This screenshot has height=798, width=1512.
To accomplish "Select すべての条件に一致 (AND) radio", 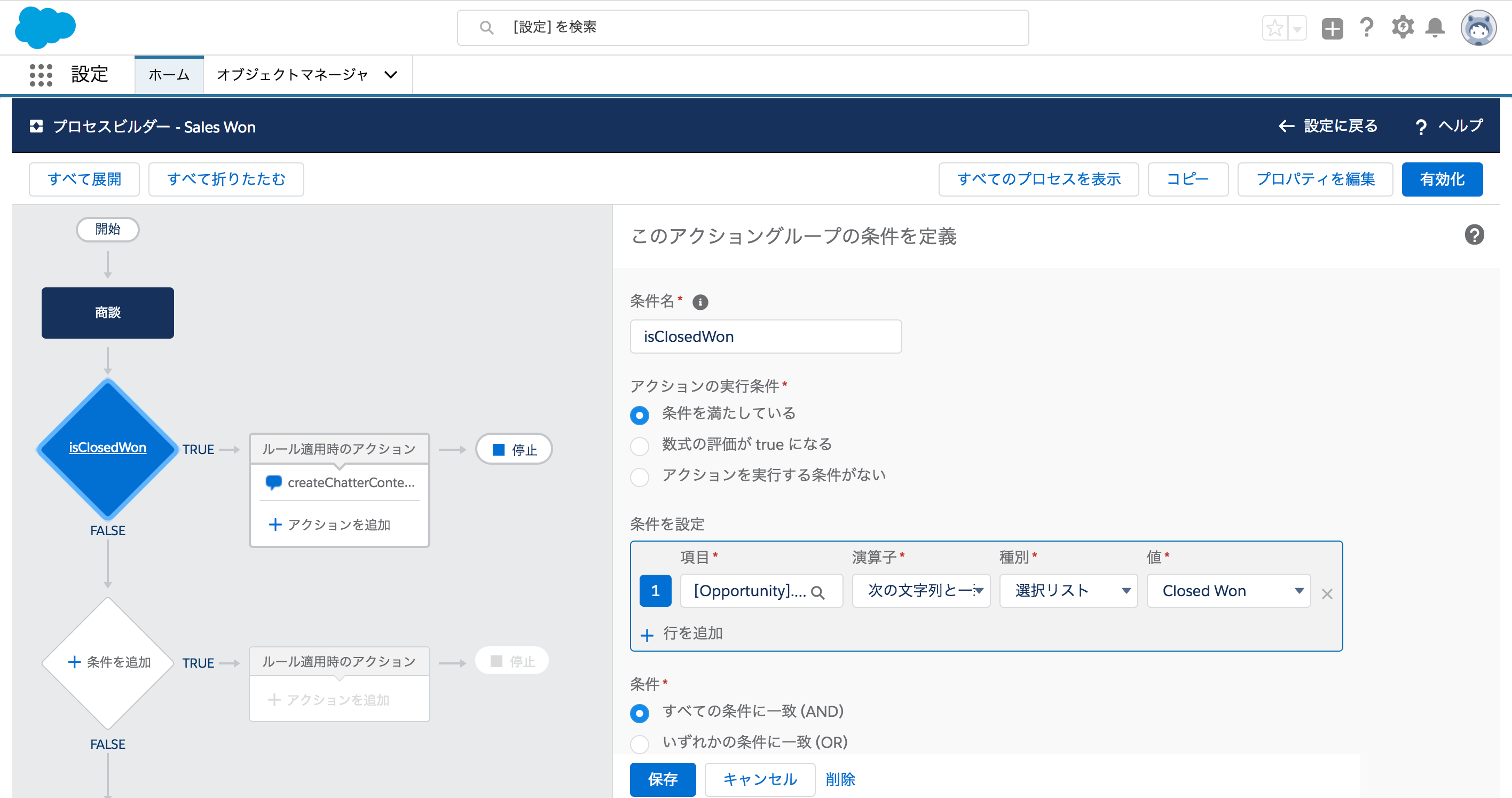I will pos(640,714).
